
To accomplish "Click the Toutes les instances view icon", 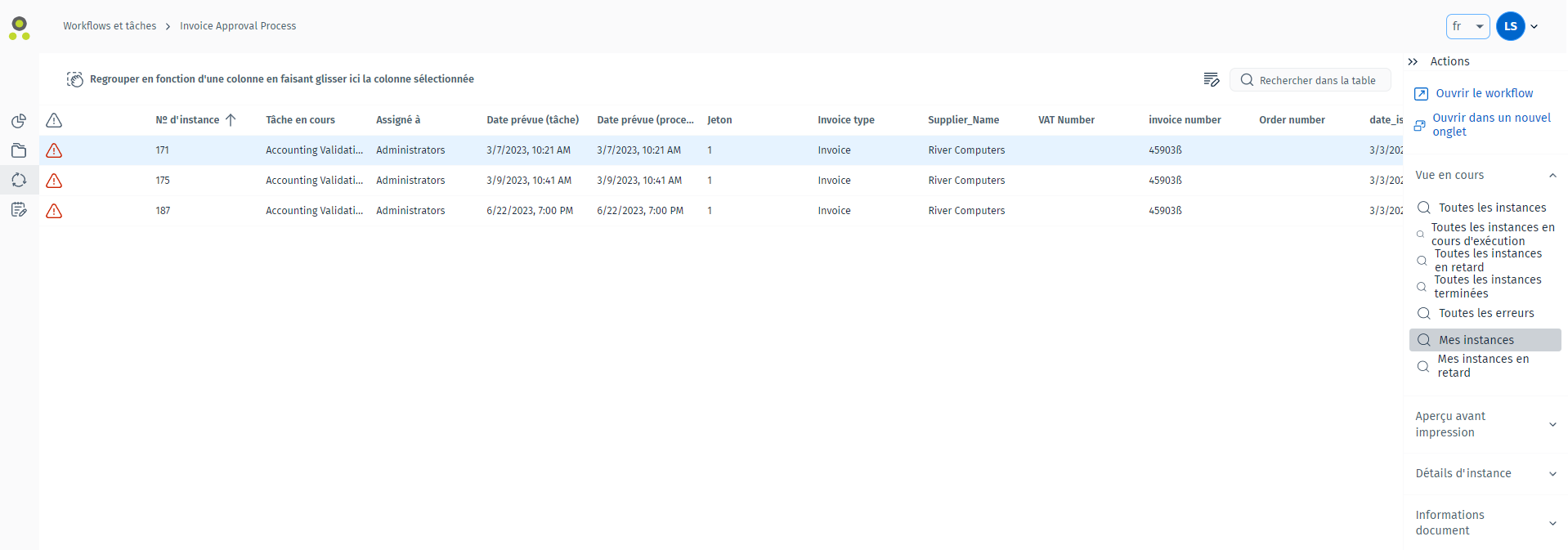I will click(x=1424, y=208).
